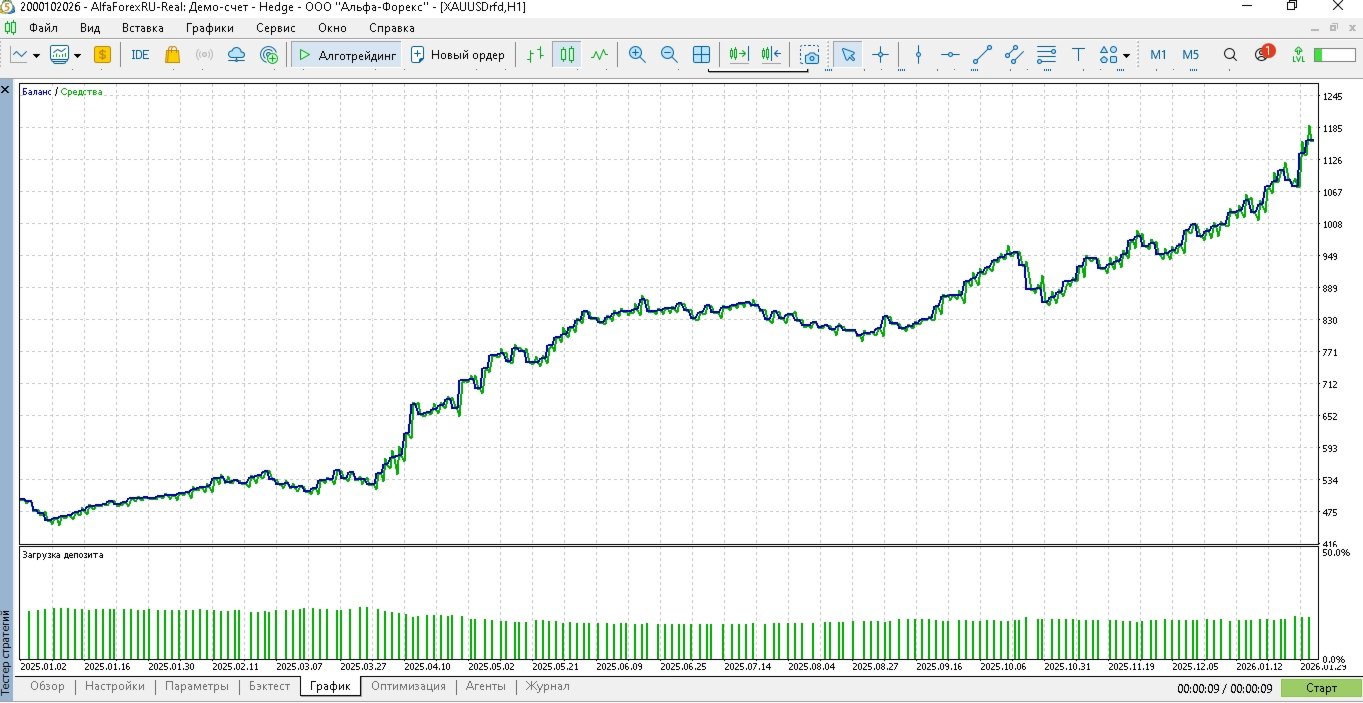
Task: Switch to the Настройки tab
Action: (115, 686)
